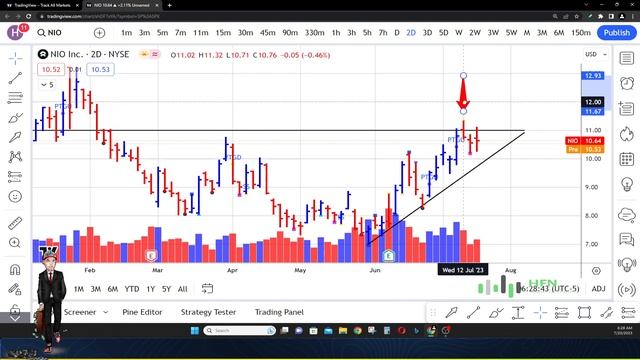The image size is (640, 360).
Task: Reload the browser page
Action: pos(29,16)
